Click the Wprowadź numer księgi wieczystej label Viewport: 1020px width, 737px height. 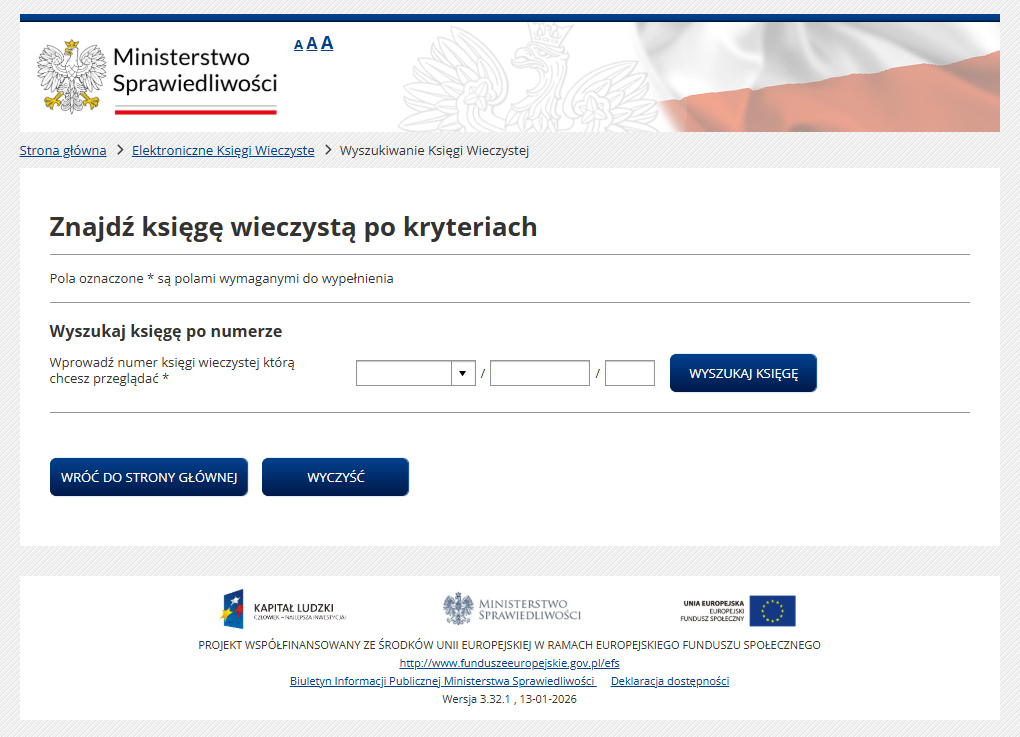(172, 371)
